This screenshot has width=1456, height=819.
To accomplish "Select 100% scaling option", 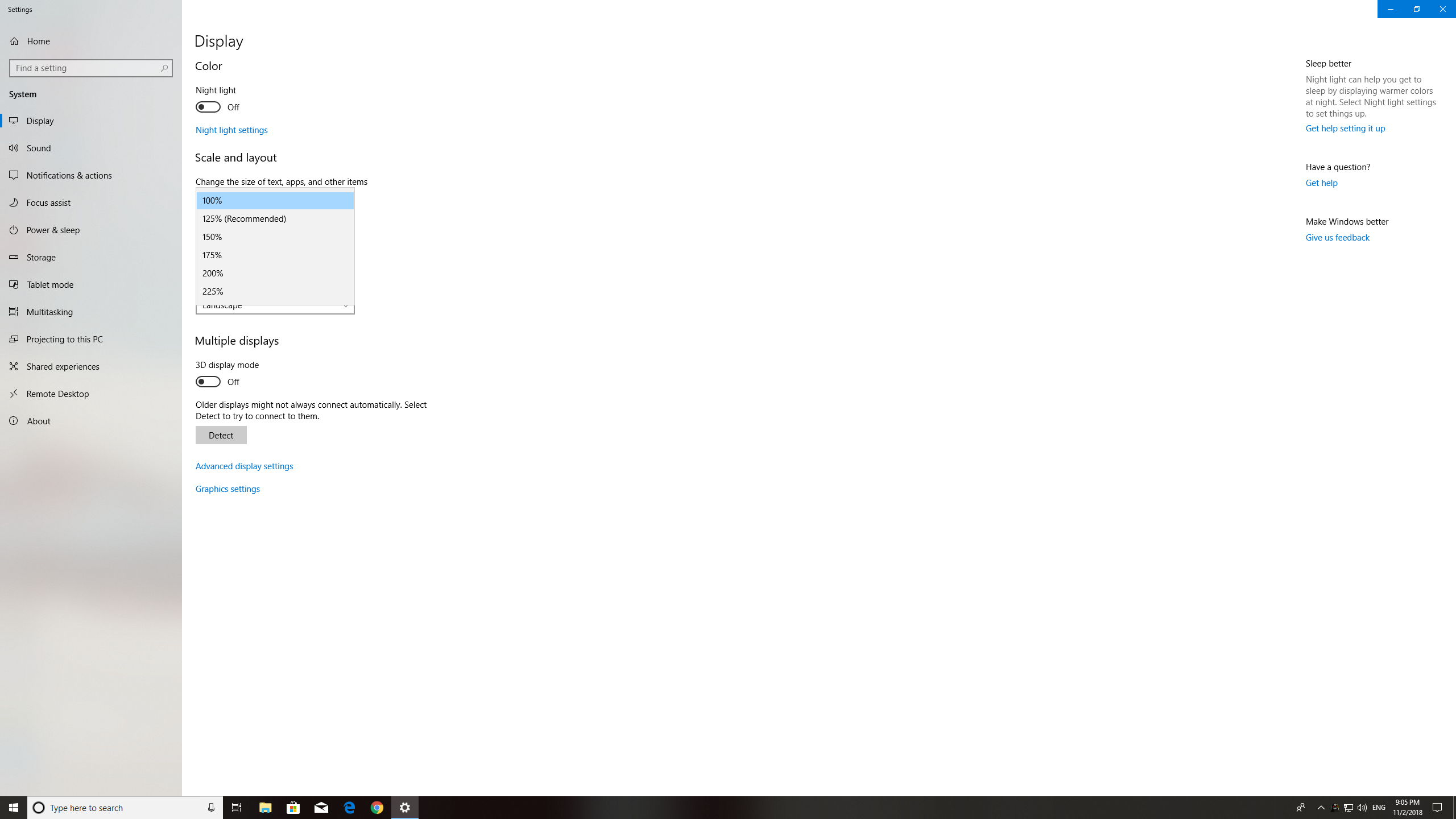I will (x=275, y=201).
